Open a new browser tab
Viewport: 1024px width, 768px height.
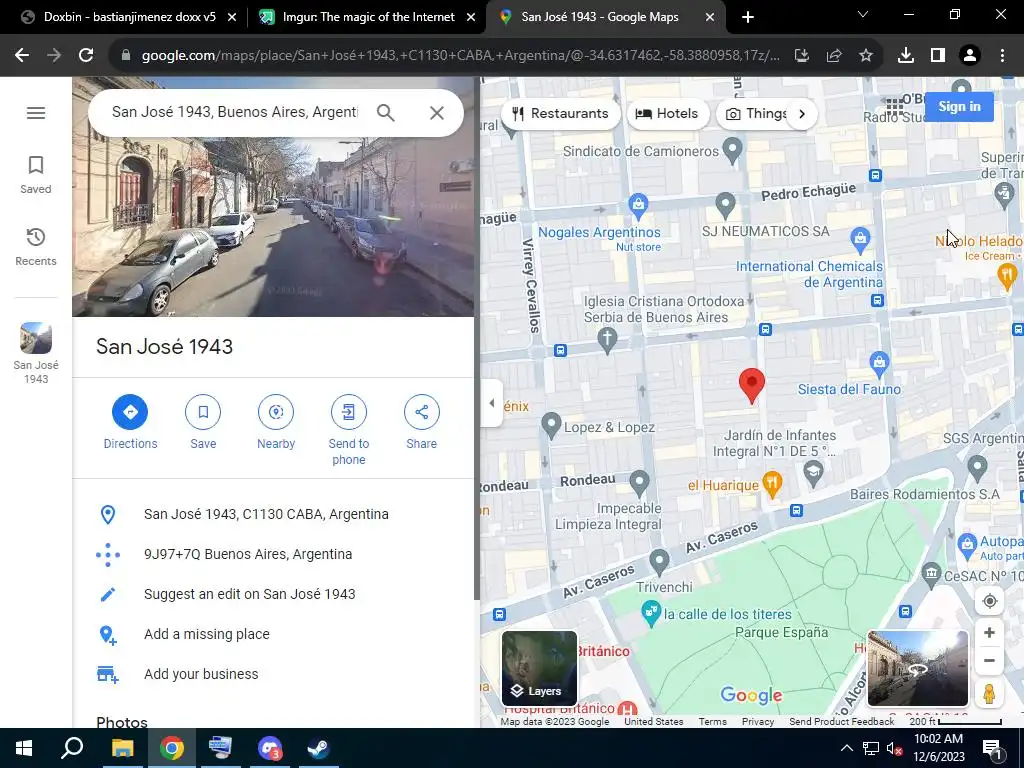coord(748,17)
